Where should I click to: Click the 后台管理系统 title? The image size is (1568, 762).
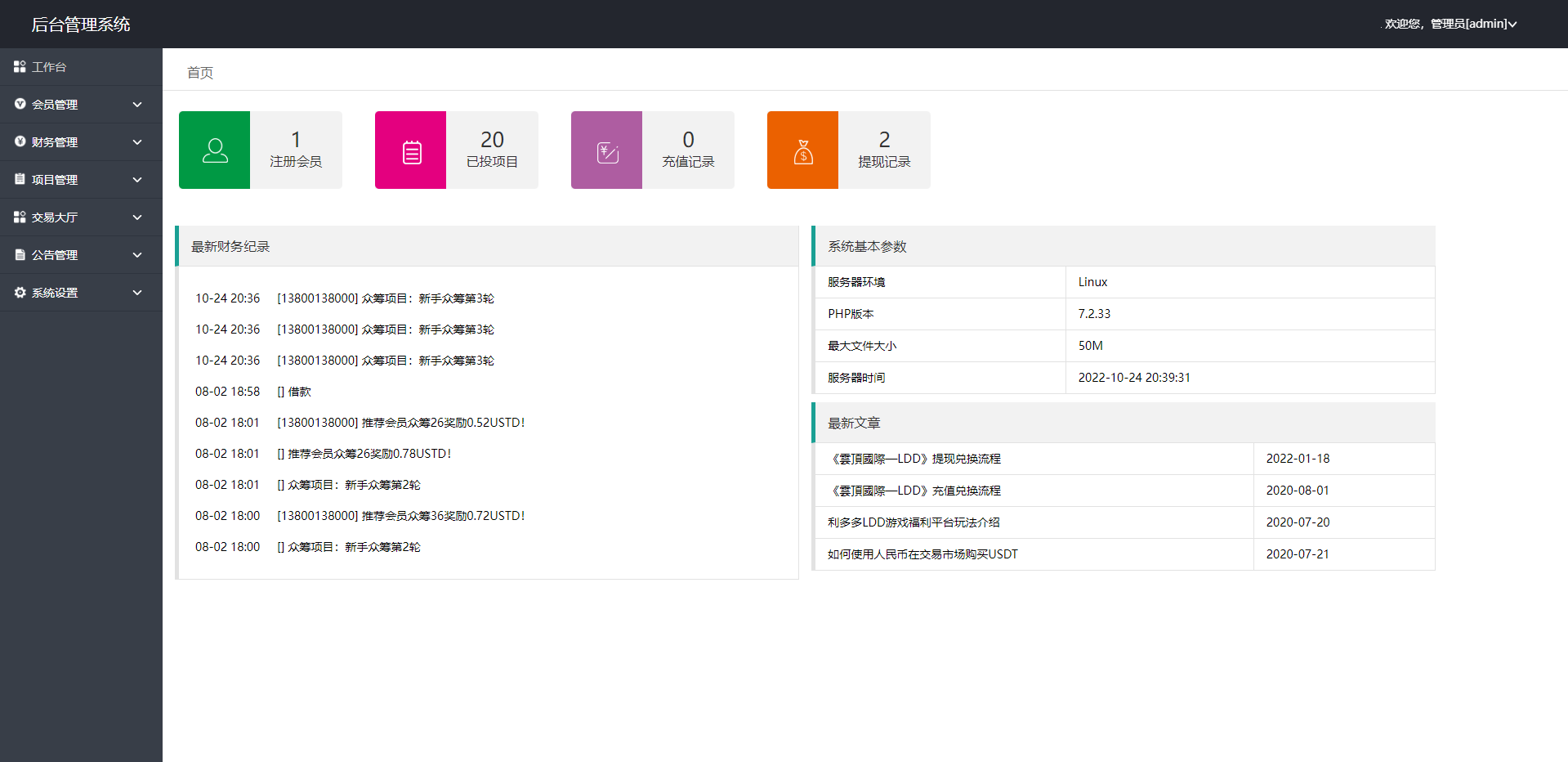point(81,25)
